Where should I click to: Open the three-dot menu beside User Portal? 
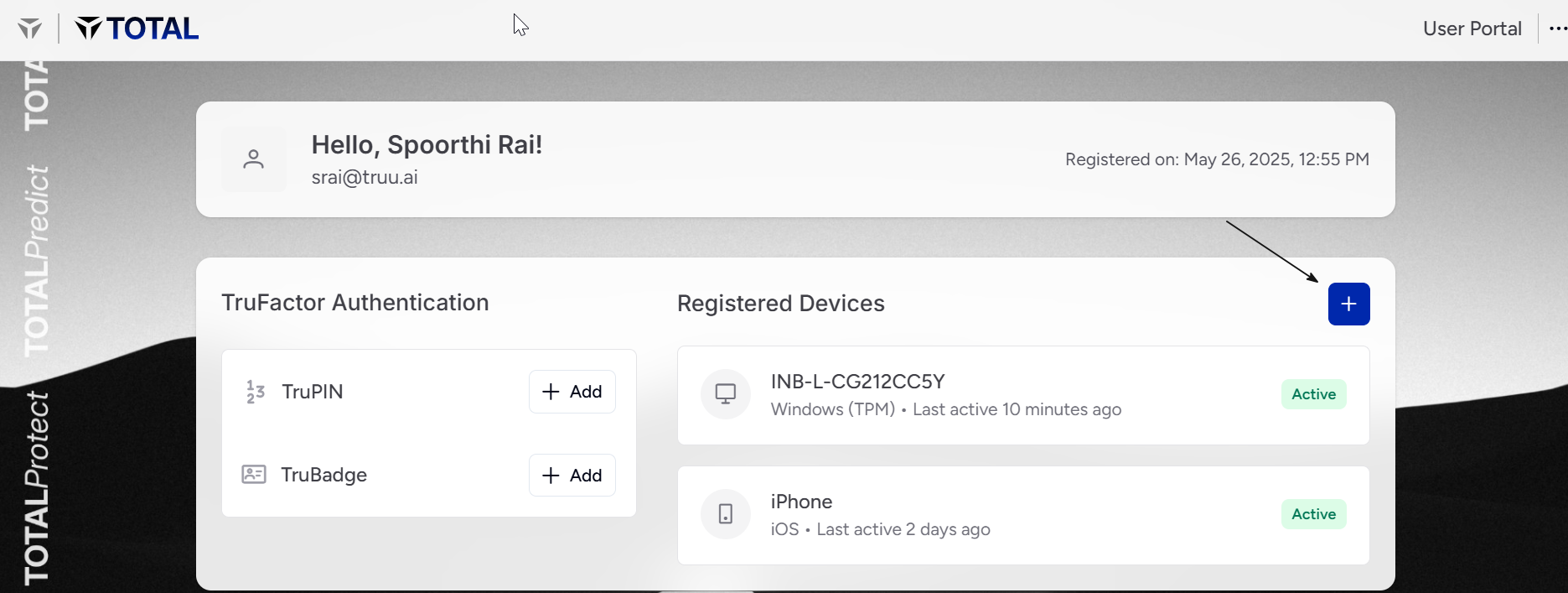point(1557,29)
